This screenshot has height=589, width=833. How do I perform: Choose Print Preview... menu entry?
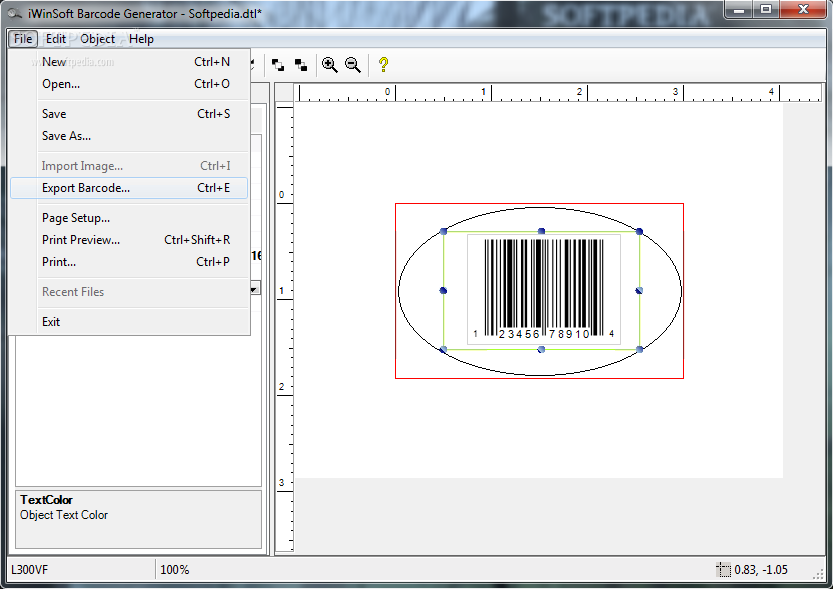[129, 240]
